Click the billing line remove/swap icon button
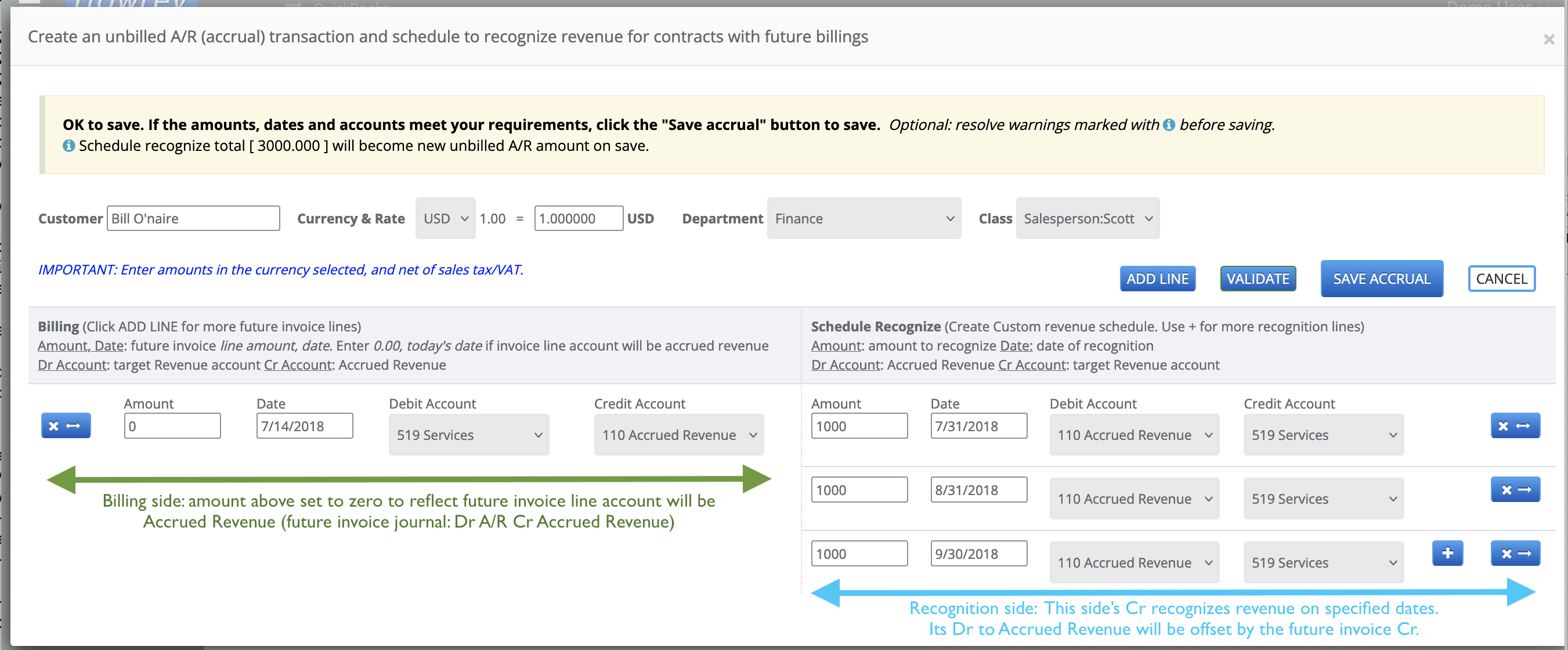Image resolution: width=1568 pixels, height=650 pixels. point(65,425)
